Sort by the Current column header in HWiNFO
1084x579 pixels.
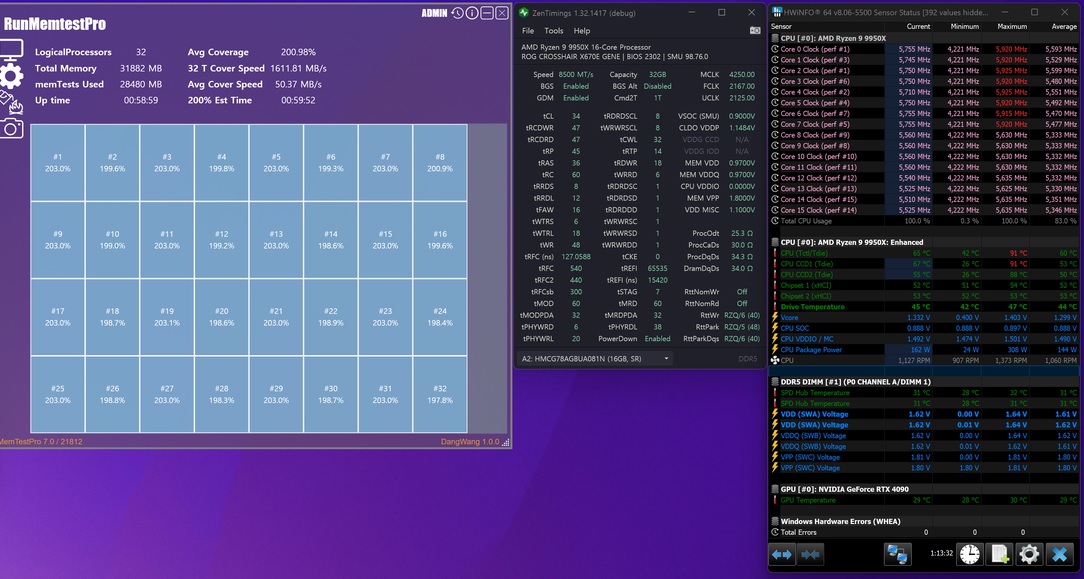click(918, 26)
